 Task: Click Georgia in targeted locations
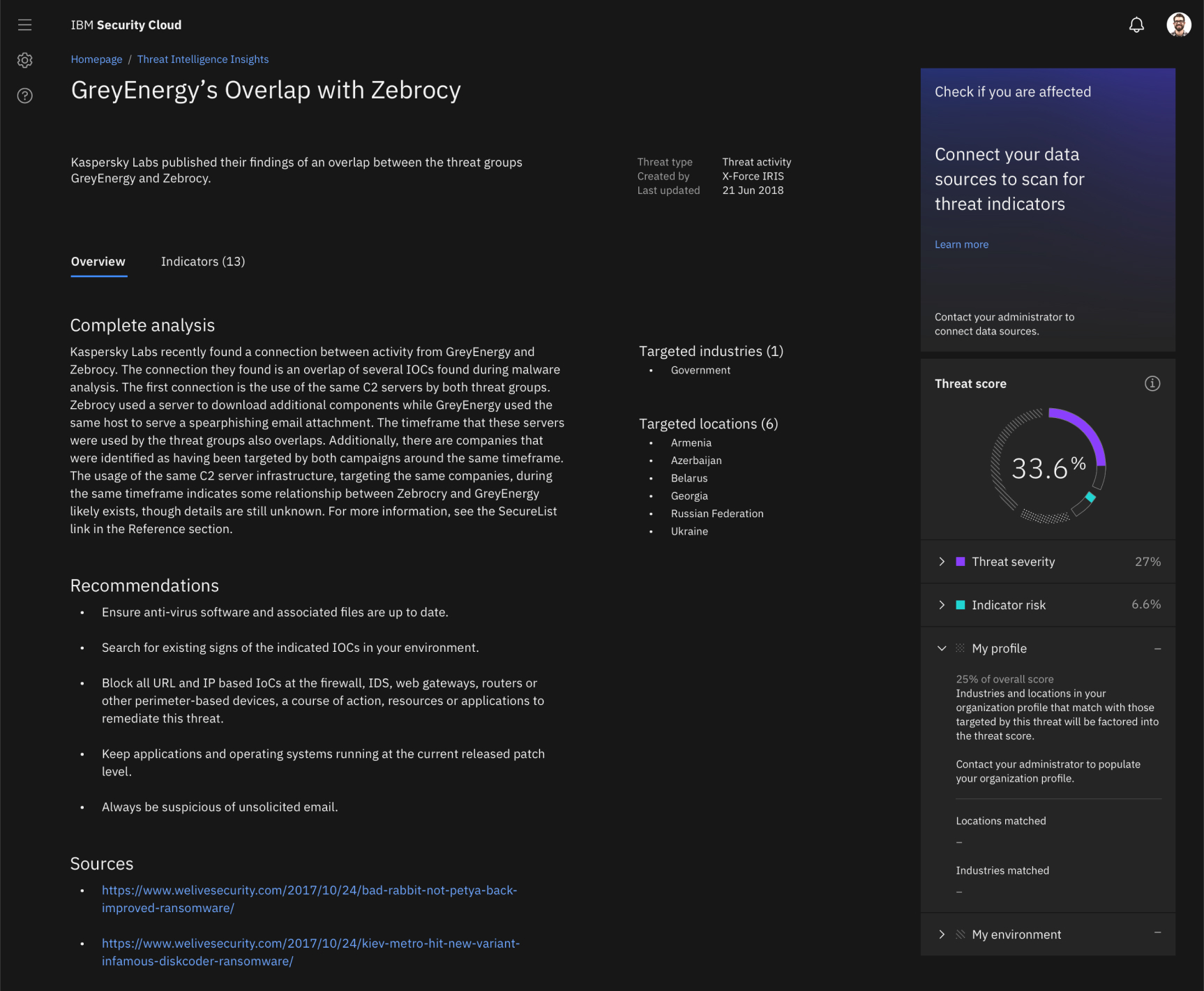tap(689, 496)
